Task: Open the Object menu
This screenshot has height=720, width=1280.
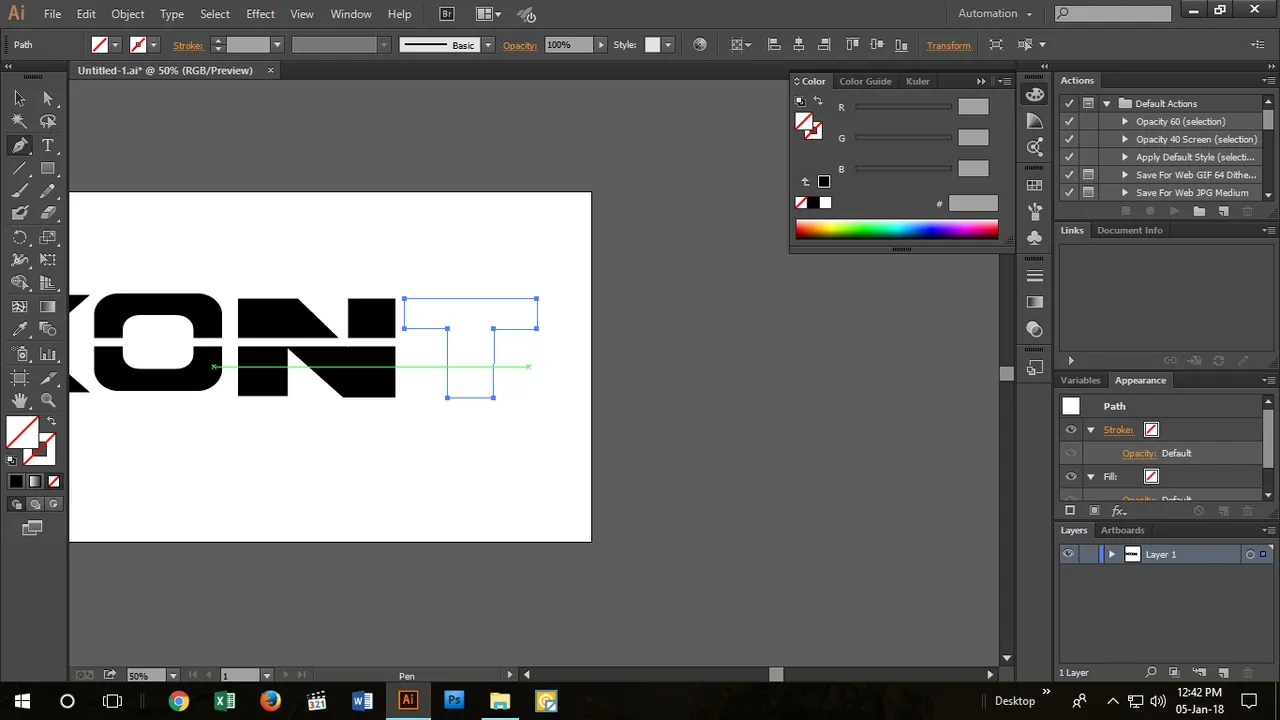Action: (128, 14)
